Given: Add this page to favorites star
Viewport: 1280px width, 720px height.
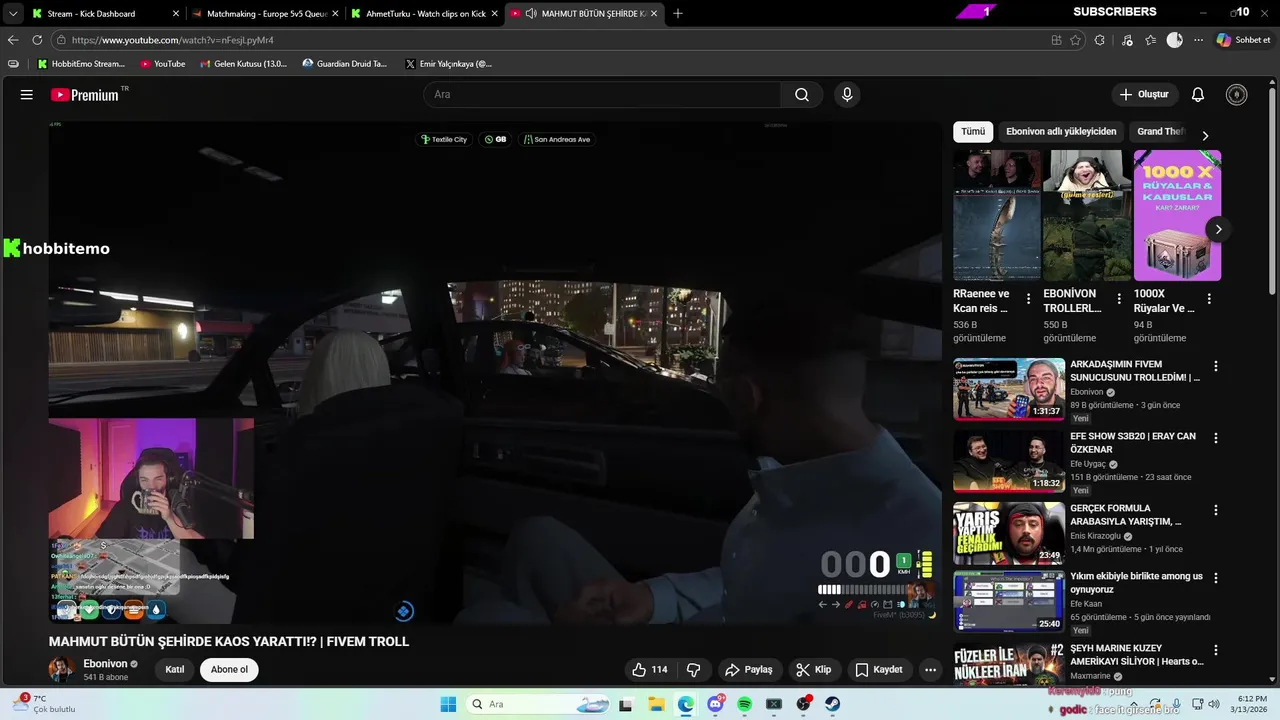Looking at the screenshot, I should pyautogui.click(x=1075, y=40).
